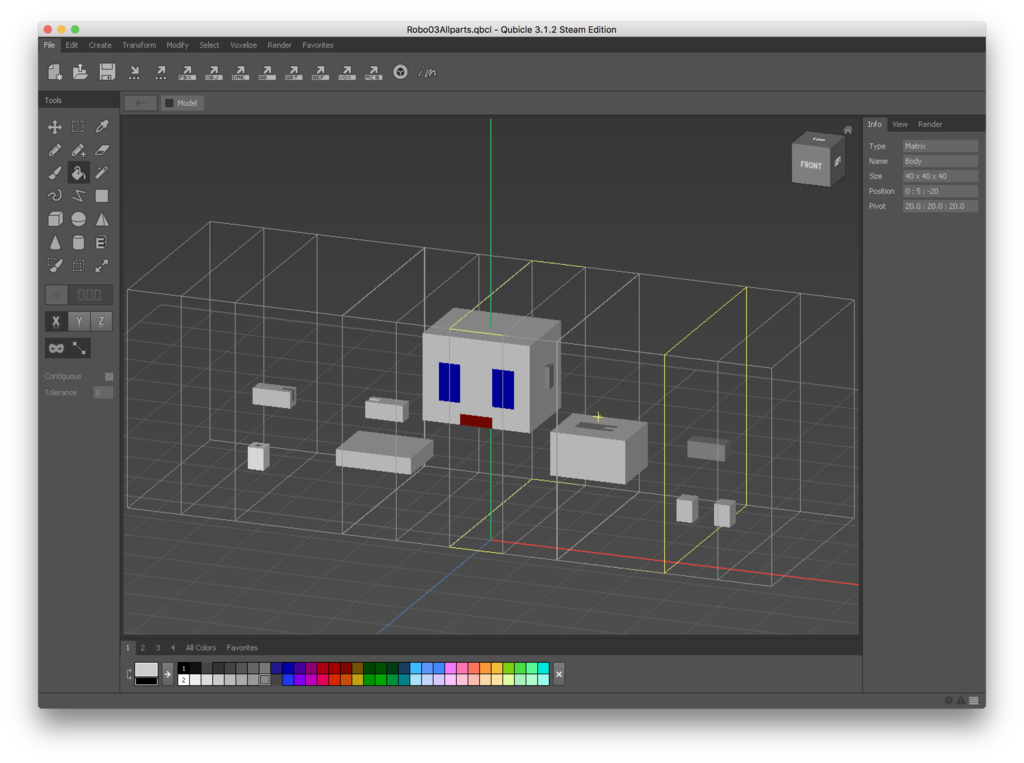Select the paint selection brush tool

pyautogui.click(x=55, y=266)
